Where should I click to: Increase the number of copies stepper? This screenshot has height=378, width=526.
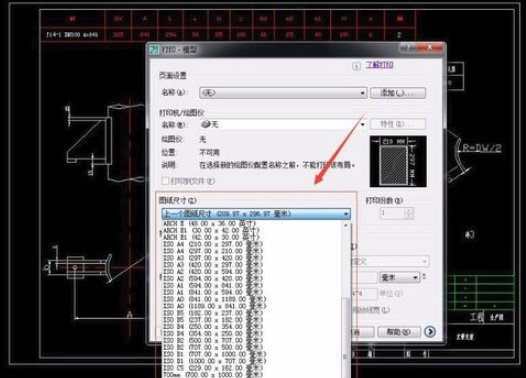[409, 211]
